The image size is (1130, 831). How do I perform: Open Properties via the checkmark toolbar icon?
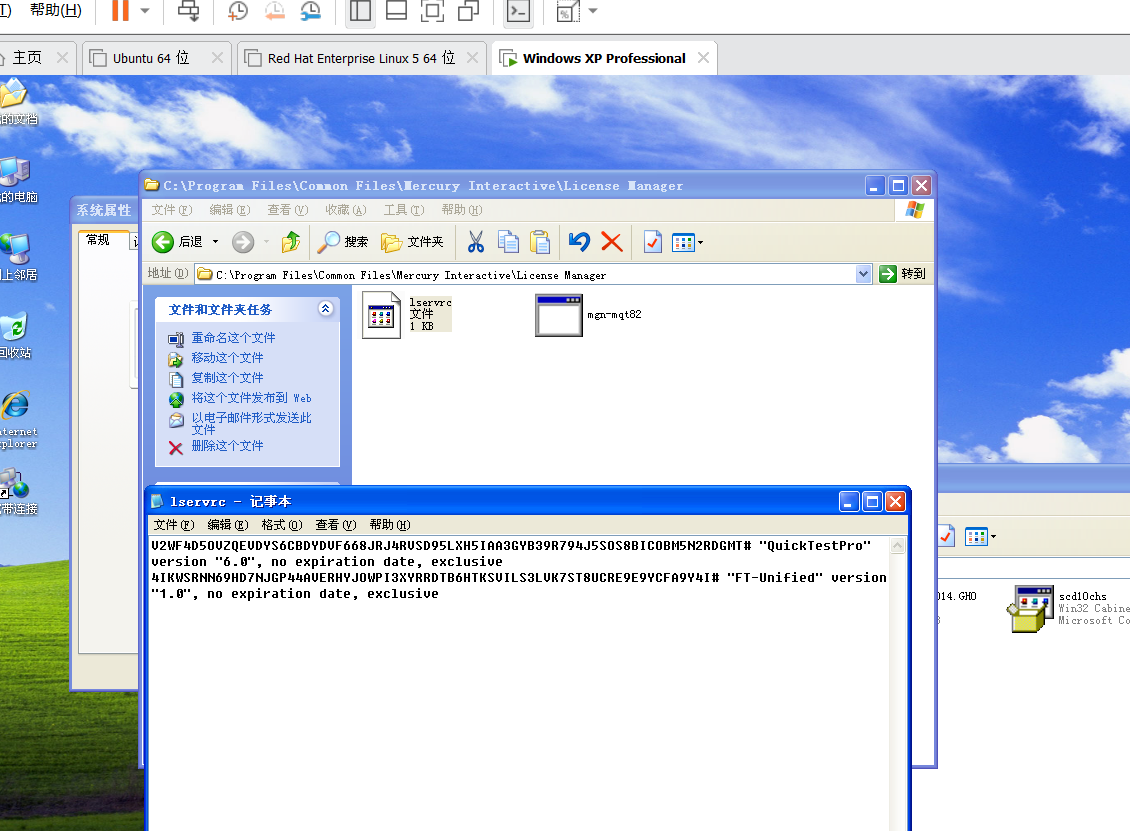click(x=653, y=241)
